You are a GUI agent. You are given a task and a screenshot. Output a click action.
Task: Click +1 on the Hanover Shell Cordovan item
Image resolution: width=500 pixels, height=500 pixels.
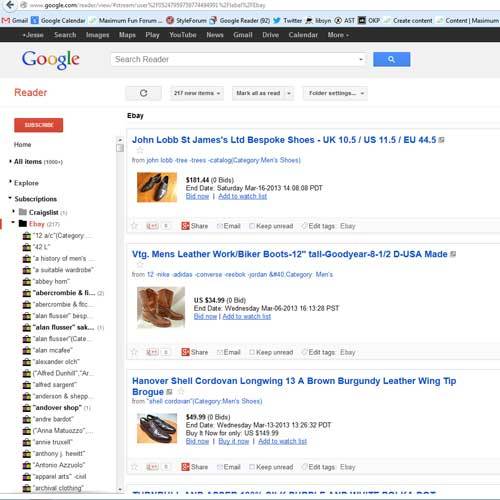click(152, 467)
